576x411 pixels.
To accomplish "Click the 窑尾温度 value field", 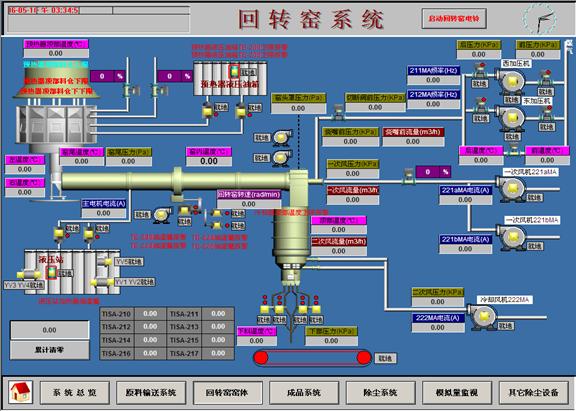I will pyautogui.click(x=81, y=161).
